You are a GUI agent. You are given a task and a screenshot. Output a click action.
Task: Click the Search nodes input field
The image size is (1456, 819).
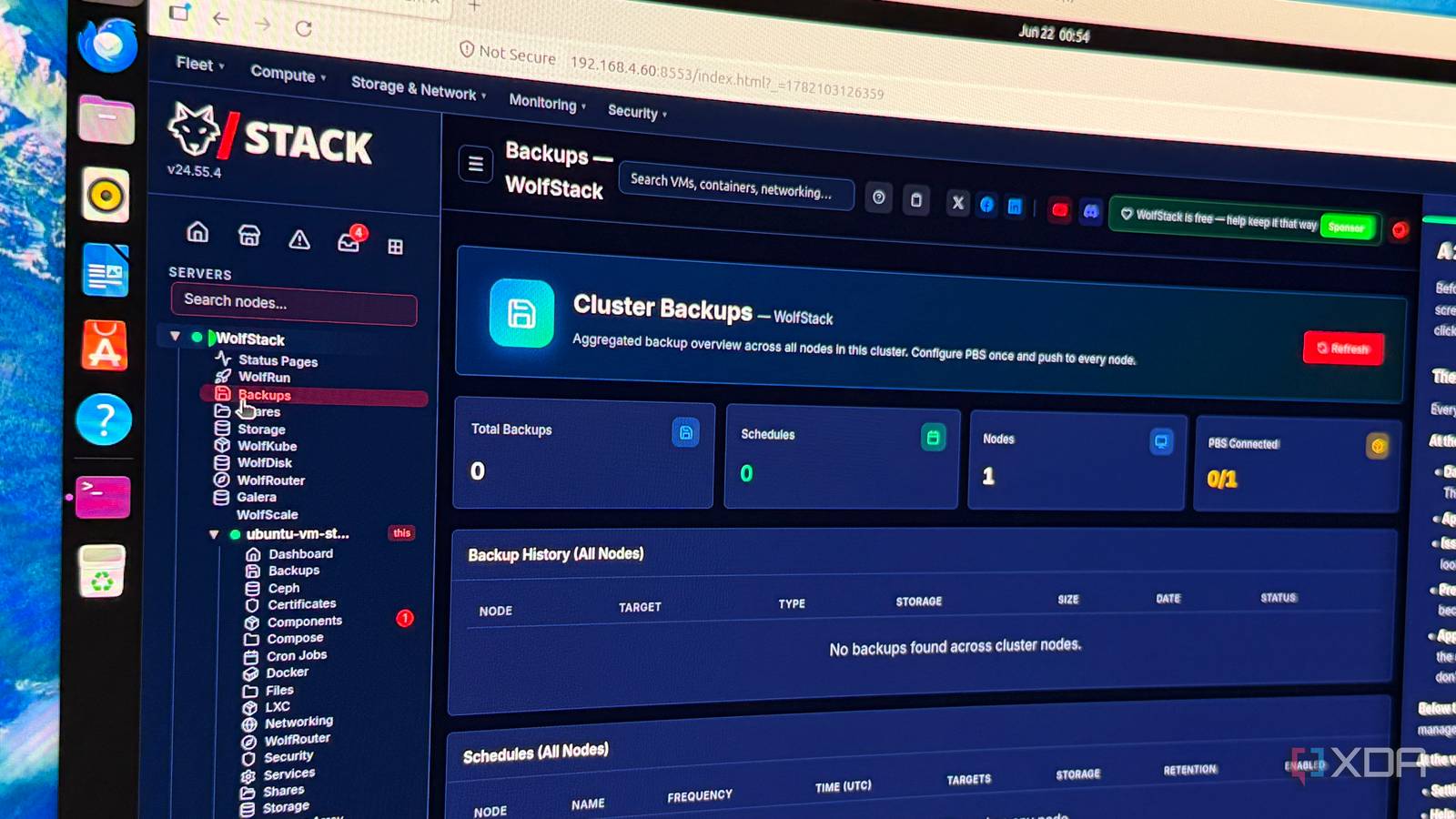pos(294,303)
